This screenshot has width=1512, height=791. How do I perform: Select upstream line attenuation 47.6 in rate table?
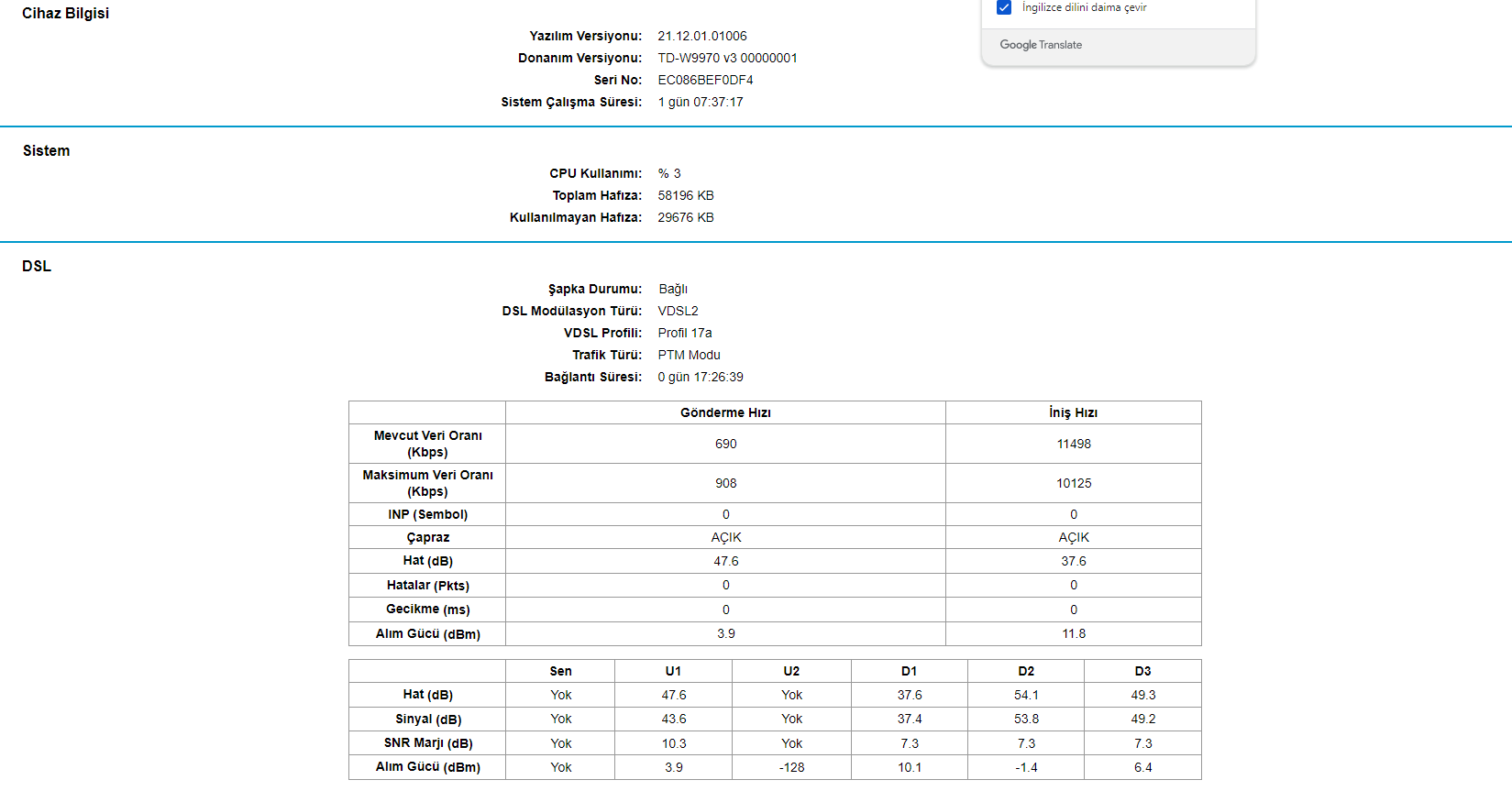point(725,561)
